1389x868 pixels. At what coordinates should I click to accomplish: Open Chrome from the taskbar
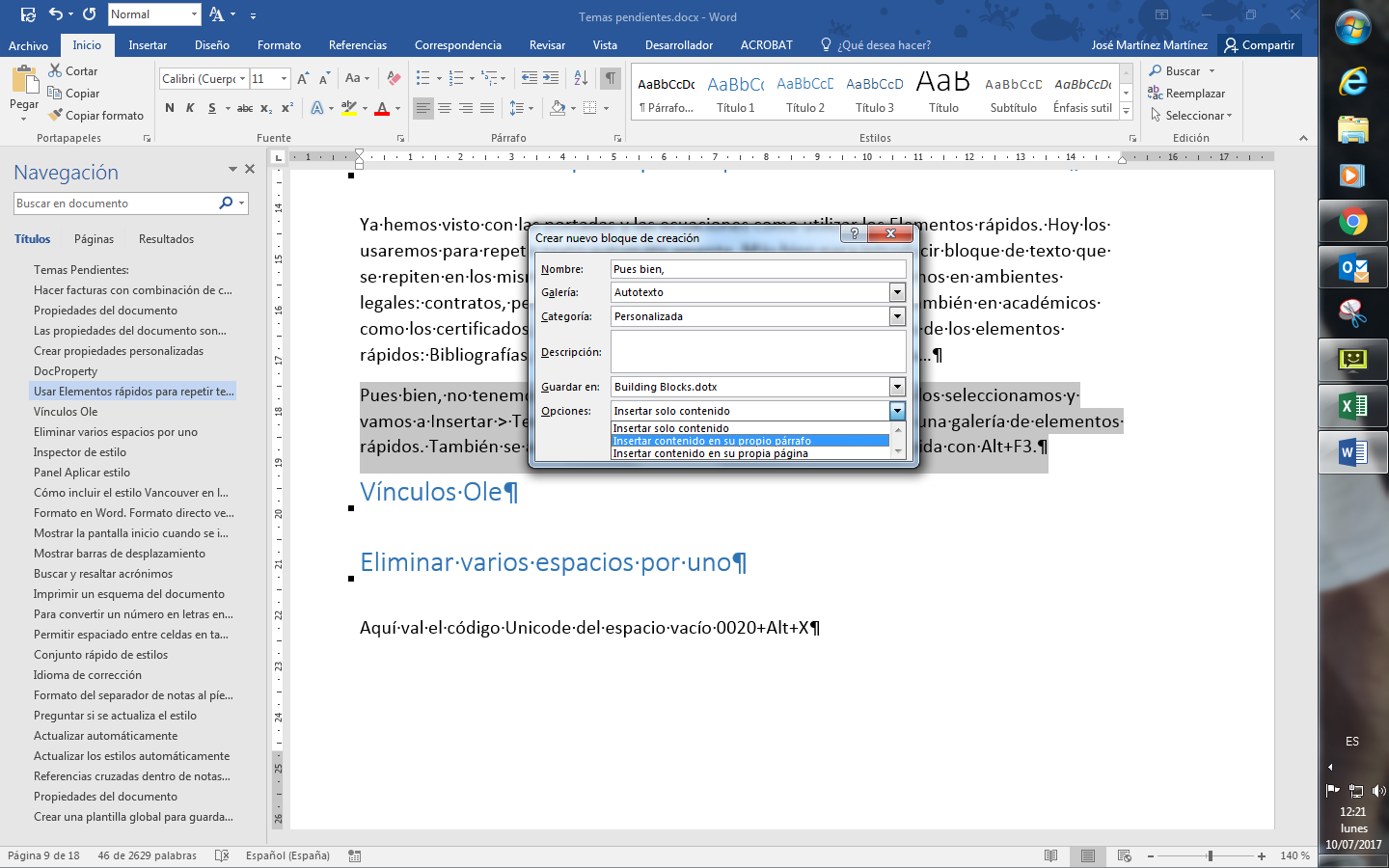pyautogui.click(x=1353, y=223)
